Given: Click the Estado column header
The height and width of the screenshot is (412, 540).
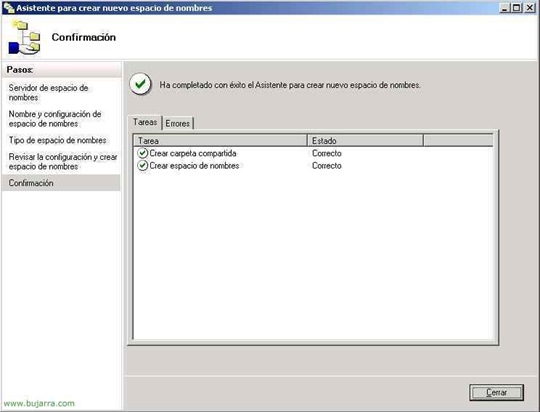Looking at the screenshot, I should pos(365,141).
